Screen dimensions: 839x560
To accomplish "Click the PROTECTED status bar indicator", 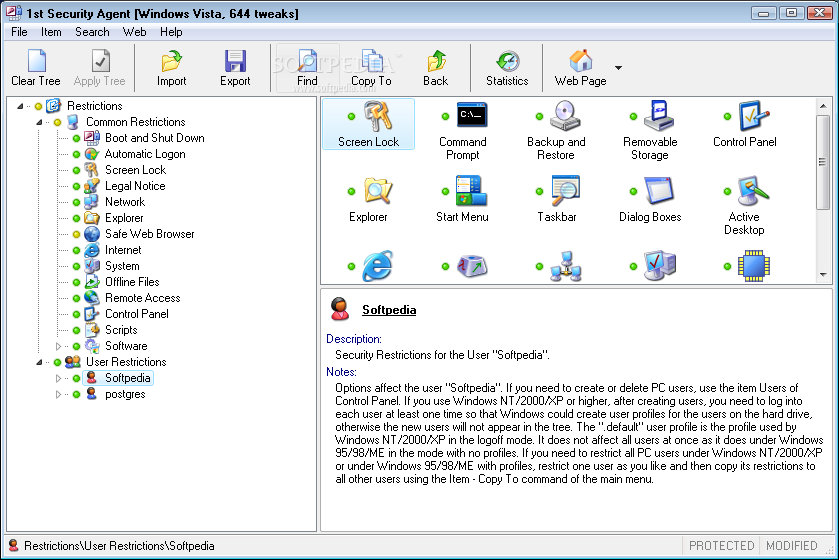I will point(721,546).
